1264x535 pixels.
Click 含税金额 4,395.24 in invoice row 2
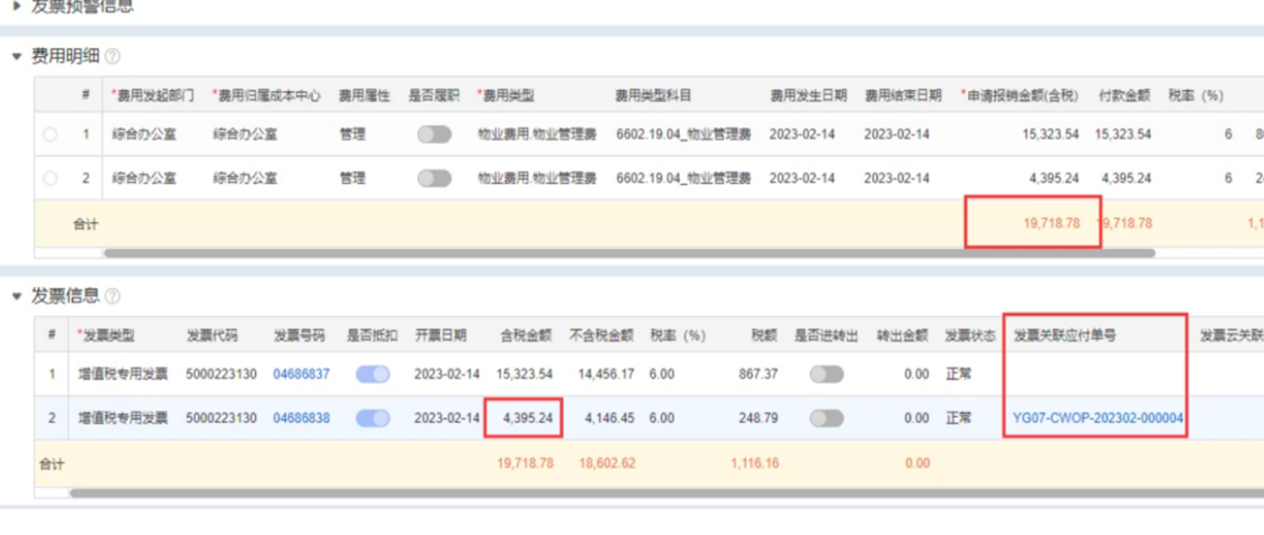[526, 418]
